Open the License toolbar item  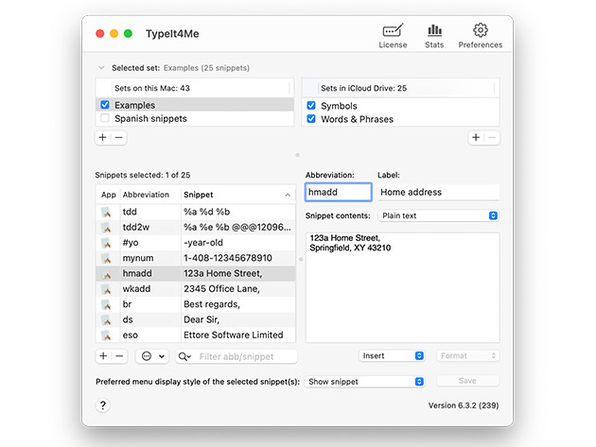(393, 36)
